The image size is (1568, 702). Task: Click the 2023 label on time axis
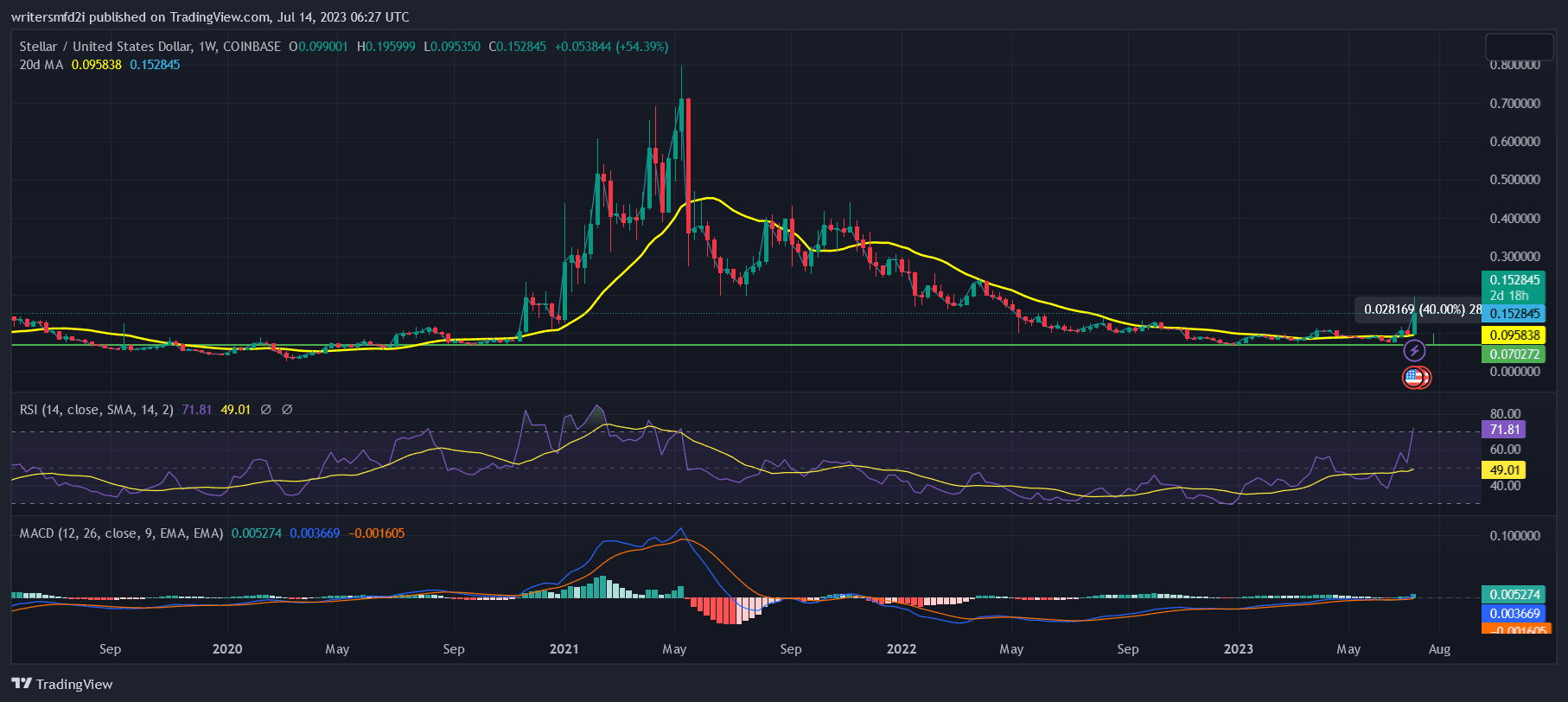point(1238,649)
